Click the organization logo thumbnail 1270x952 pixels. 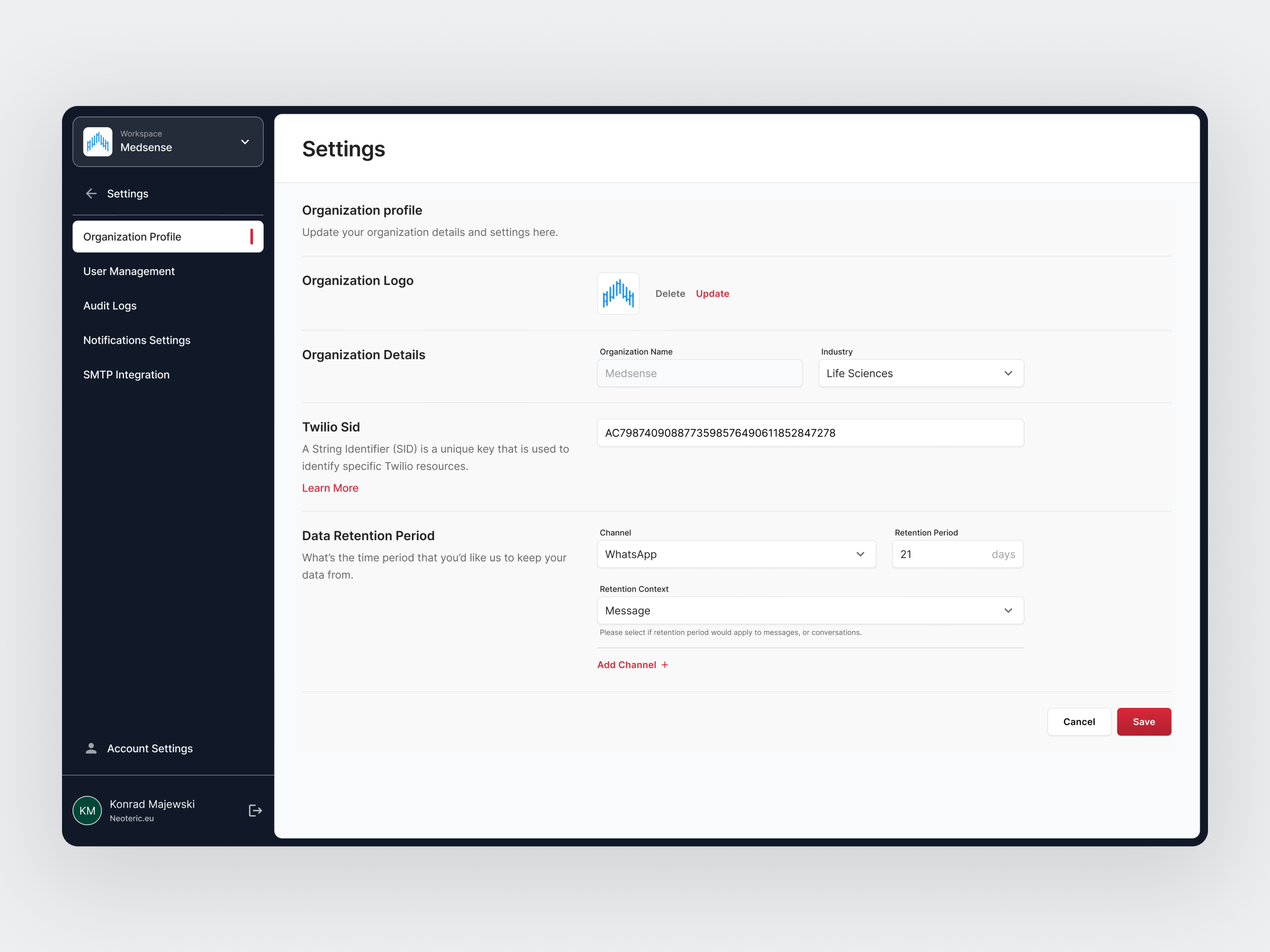coord(618,293)
